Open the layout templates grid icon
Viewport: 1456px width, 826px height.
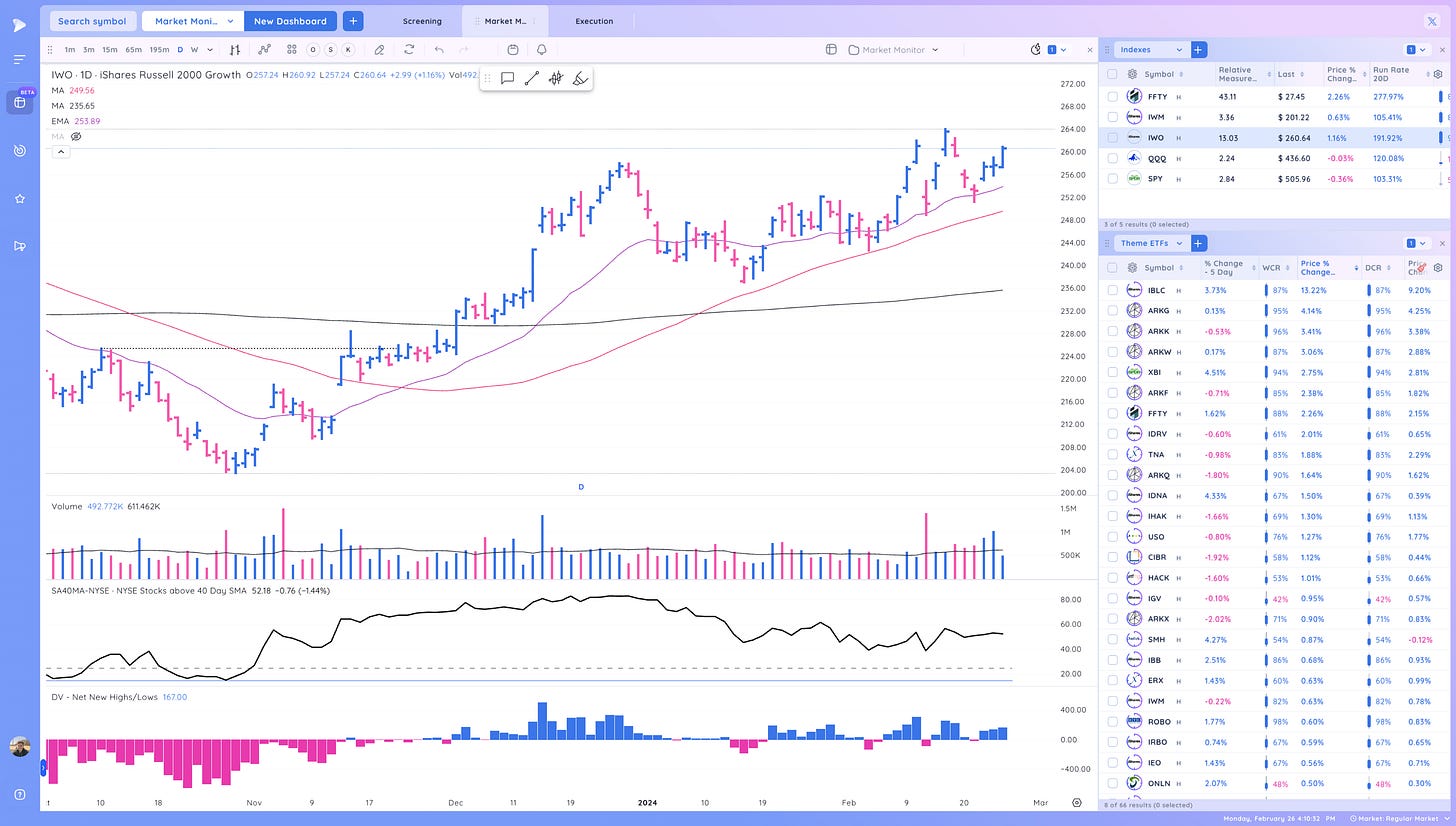[292, 49]
